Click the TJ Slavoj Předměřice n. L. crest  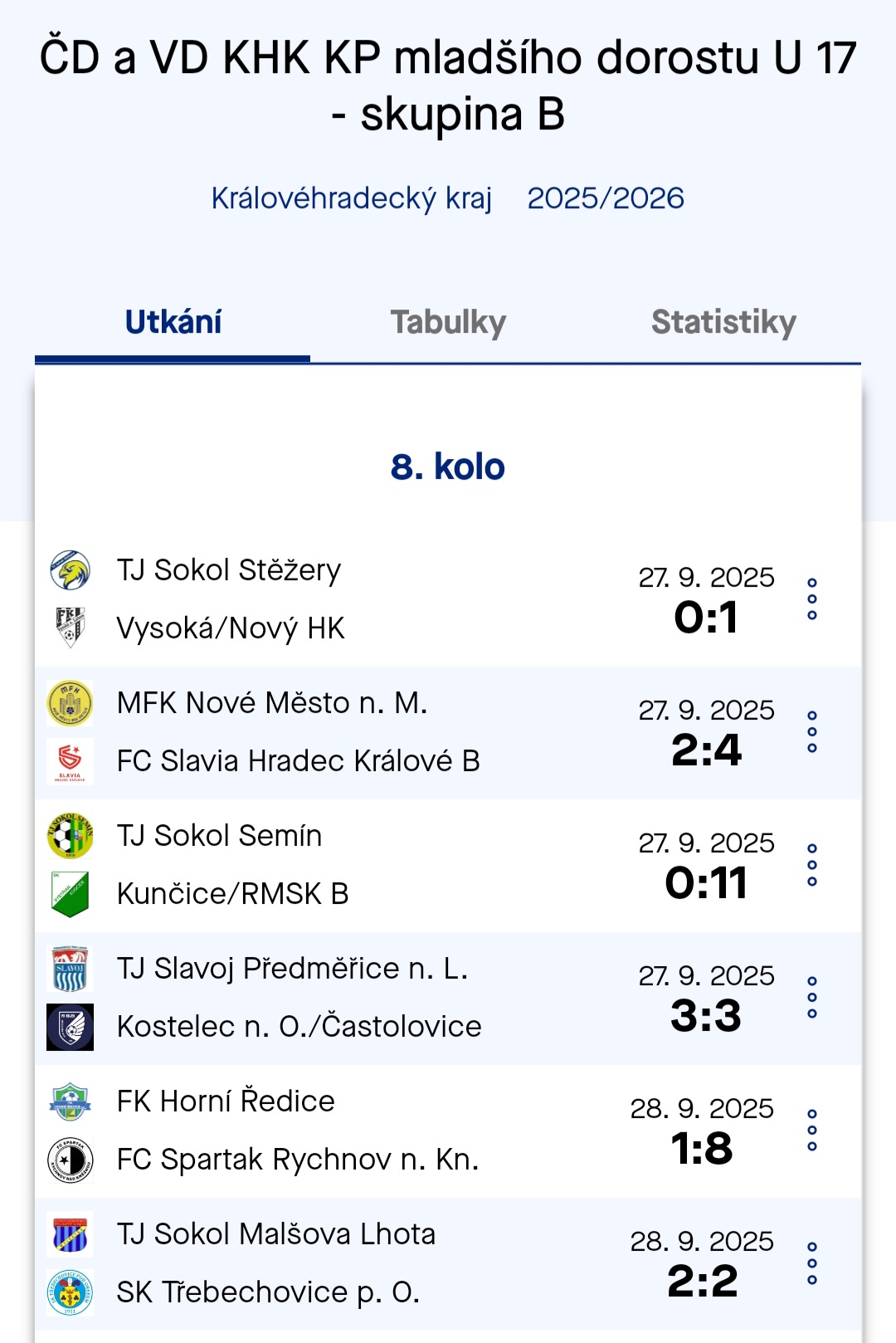point(70,969)
